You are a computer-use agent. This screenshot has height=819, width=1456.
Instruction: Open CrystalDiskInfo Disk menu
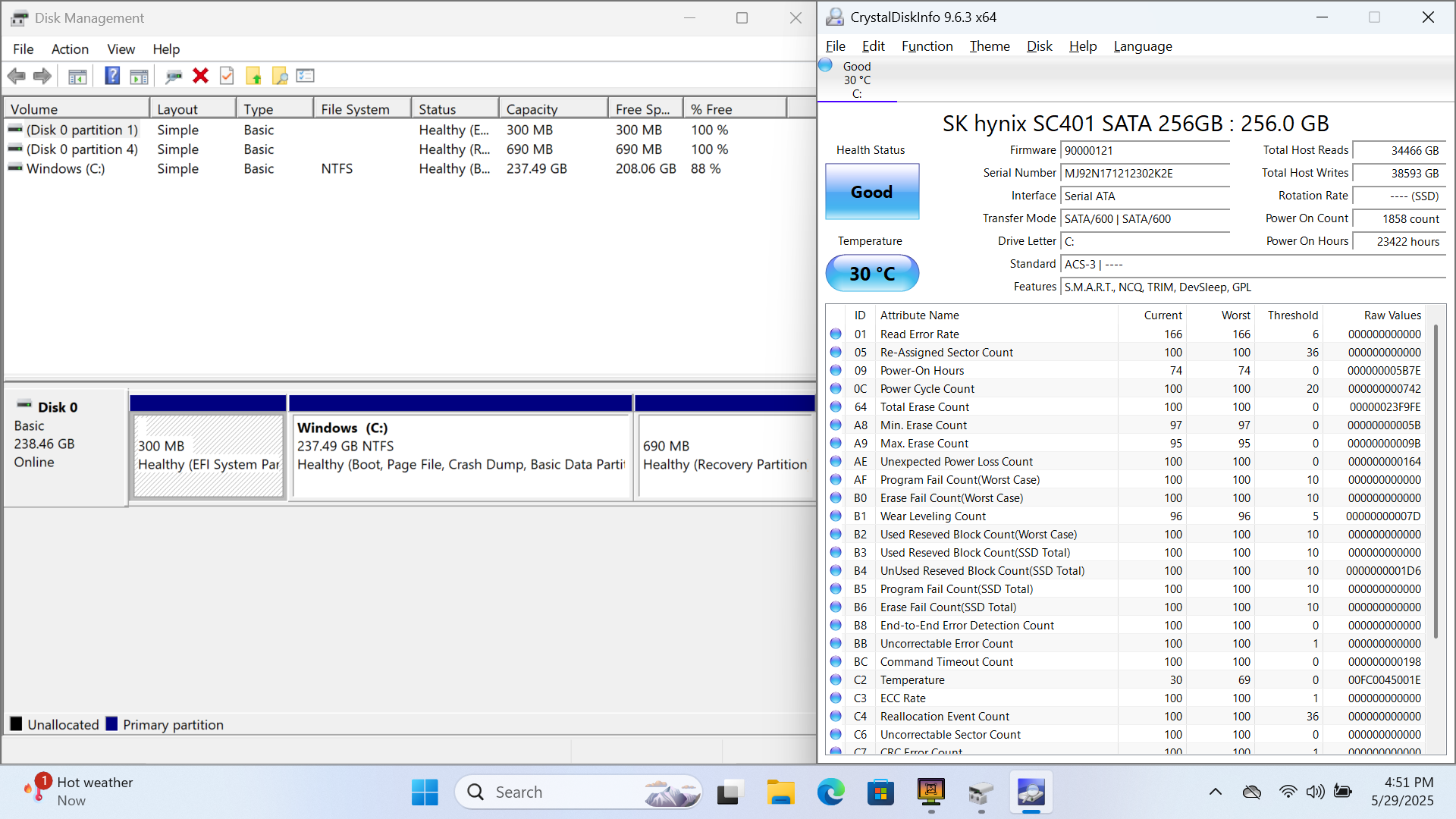point(1039,46)
